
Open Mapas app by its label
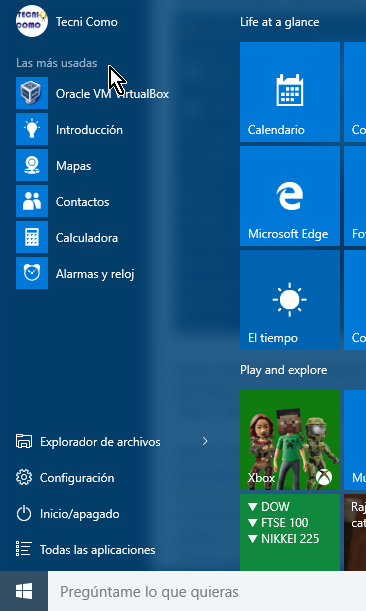[x=74, y=166]
